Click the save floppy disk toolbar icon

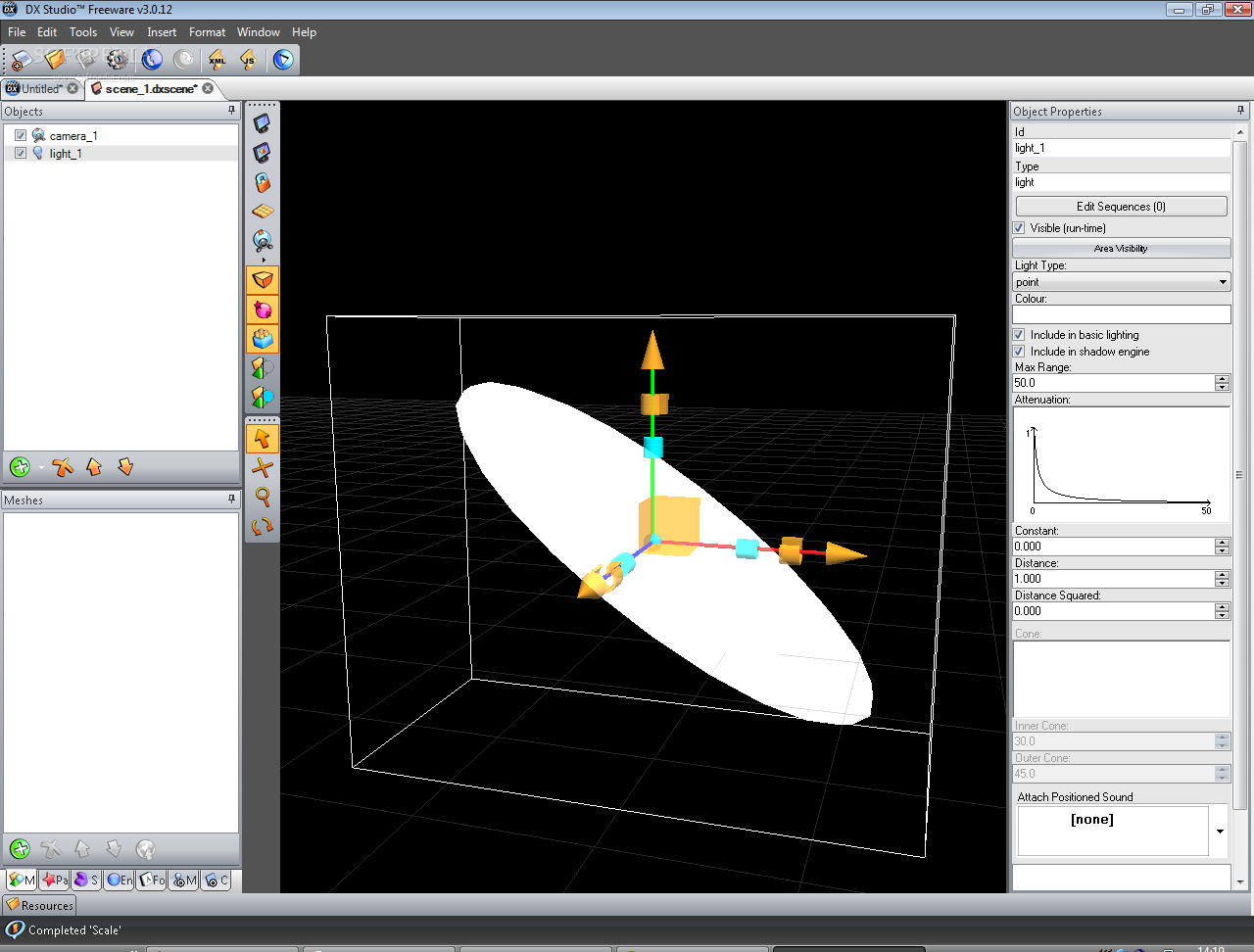click(86, 60)
